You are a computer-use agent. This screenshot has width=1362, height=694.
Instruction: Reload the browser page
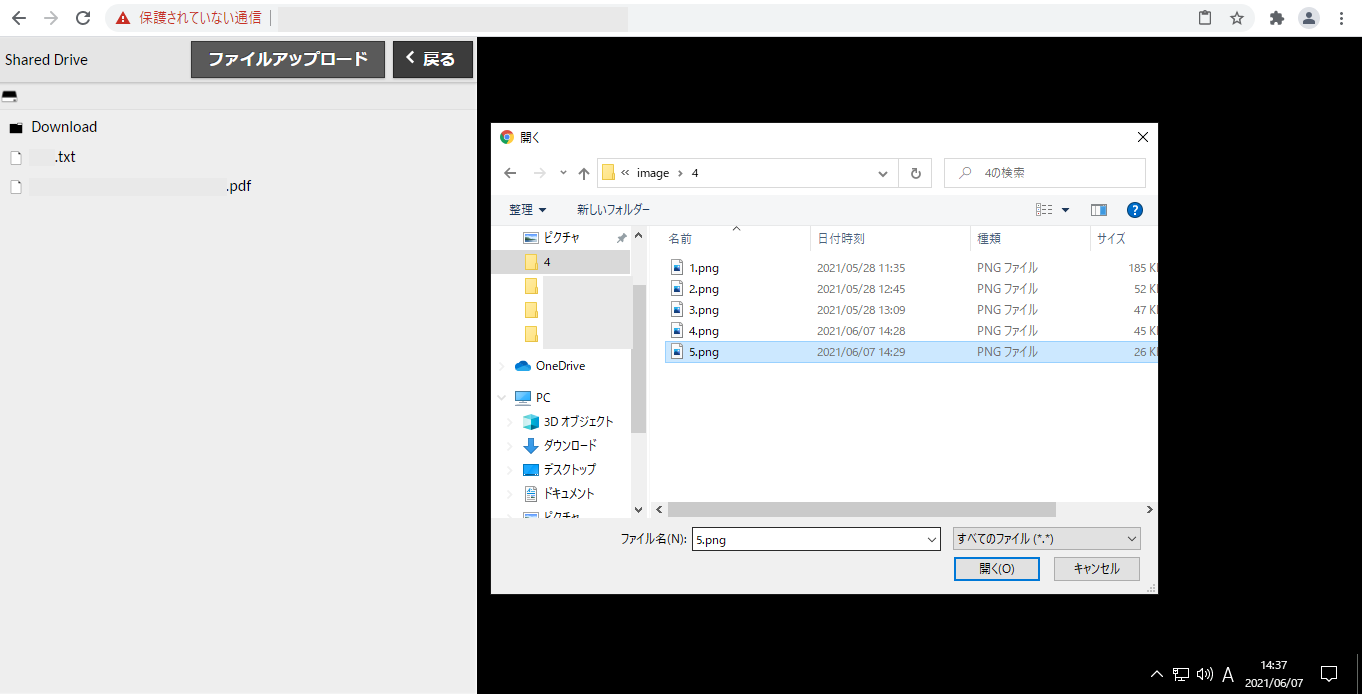coord(83,18)
